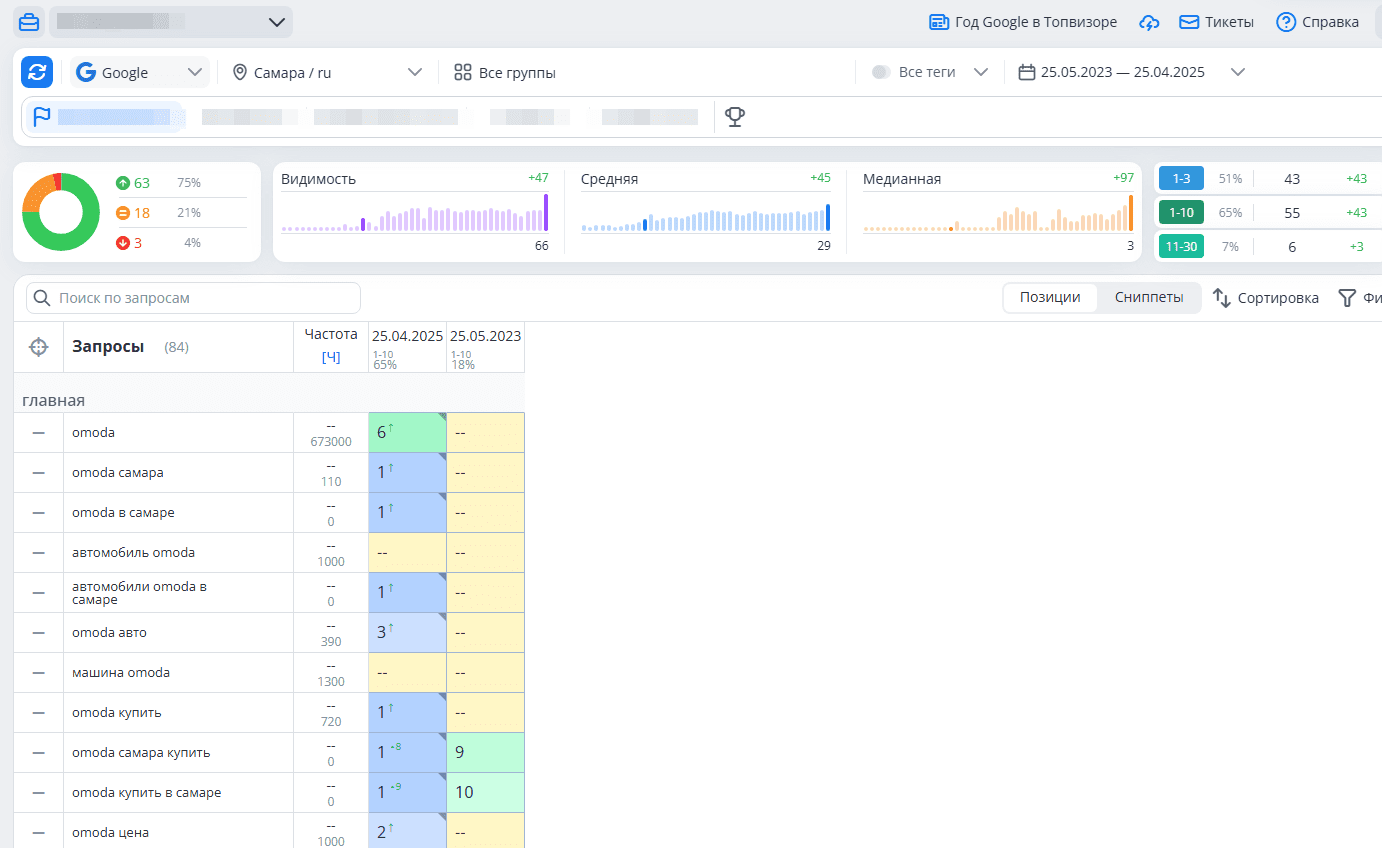Click the flag icon project tab

click(42, 117)
